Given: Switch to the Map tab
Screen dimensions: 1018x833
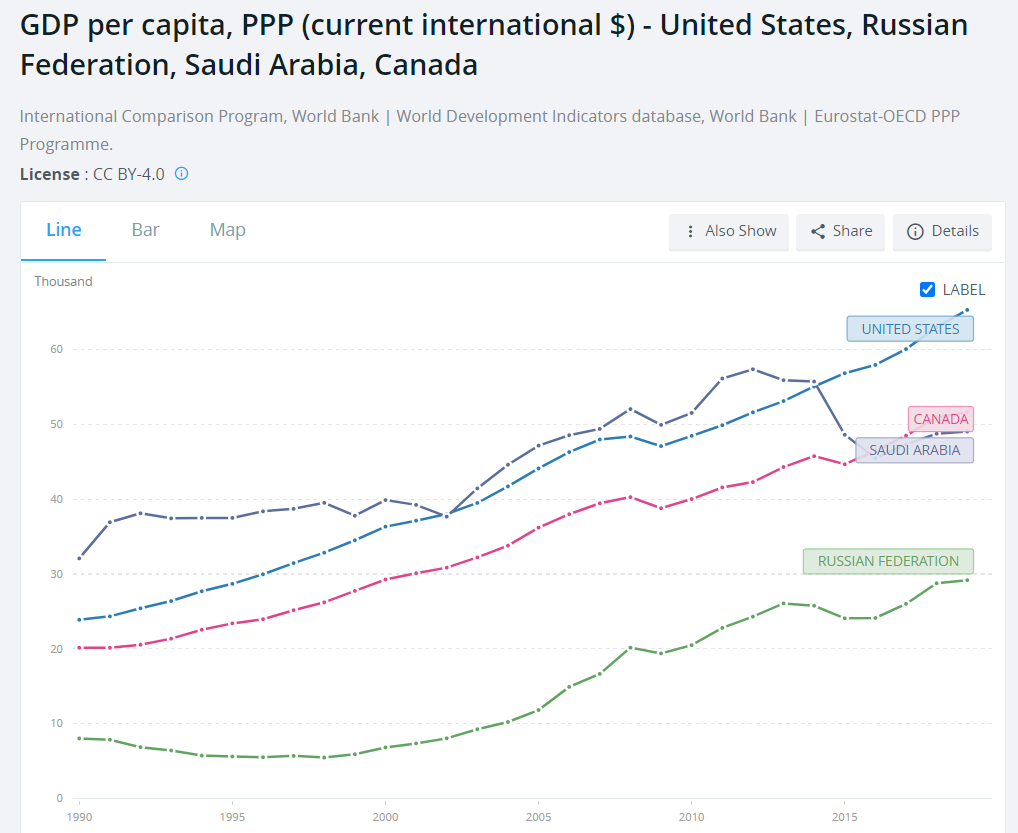Looking at the screenshot, I should point(227,230).
